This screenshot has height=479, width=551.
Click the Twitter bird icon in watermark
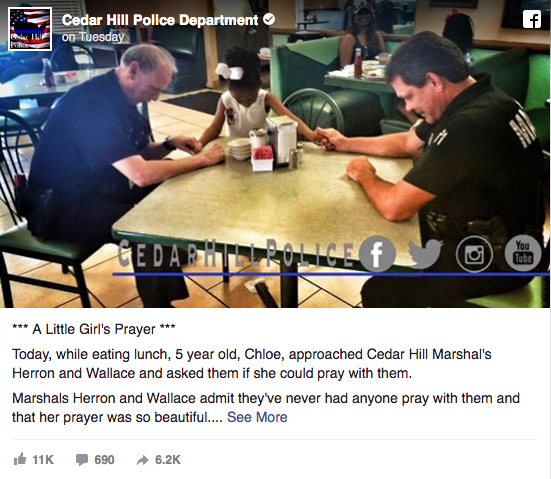click(x=426, y=253)
